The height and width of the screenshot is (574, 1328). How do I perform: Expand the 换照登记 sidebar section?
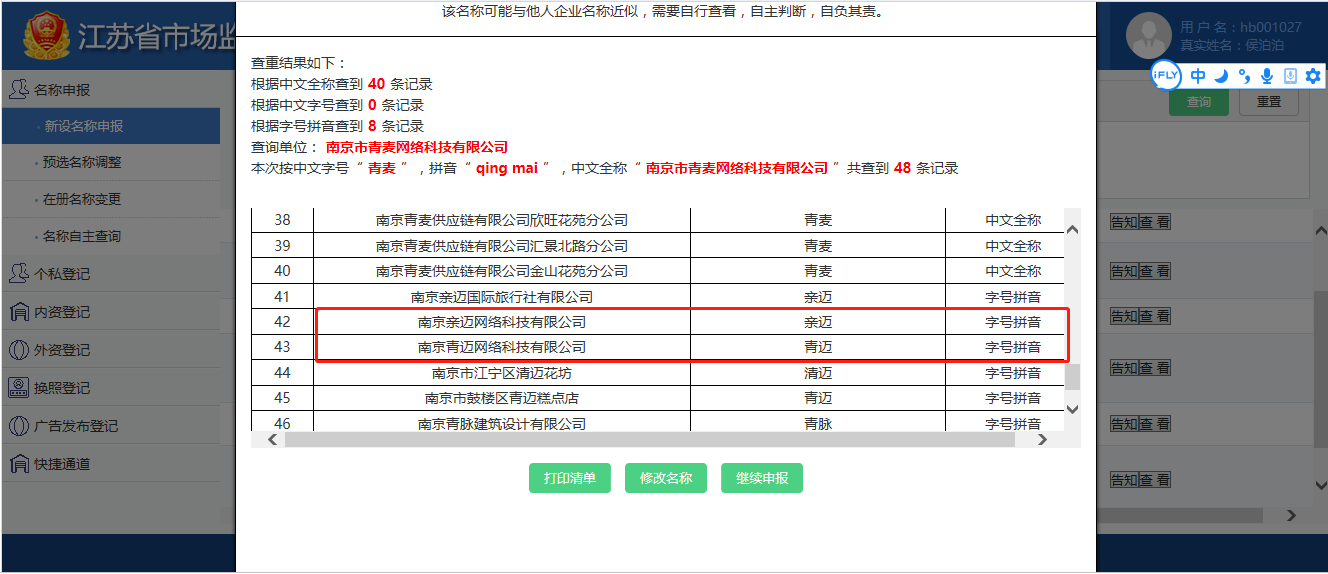pyautogui.click(x=110, y=388)
